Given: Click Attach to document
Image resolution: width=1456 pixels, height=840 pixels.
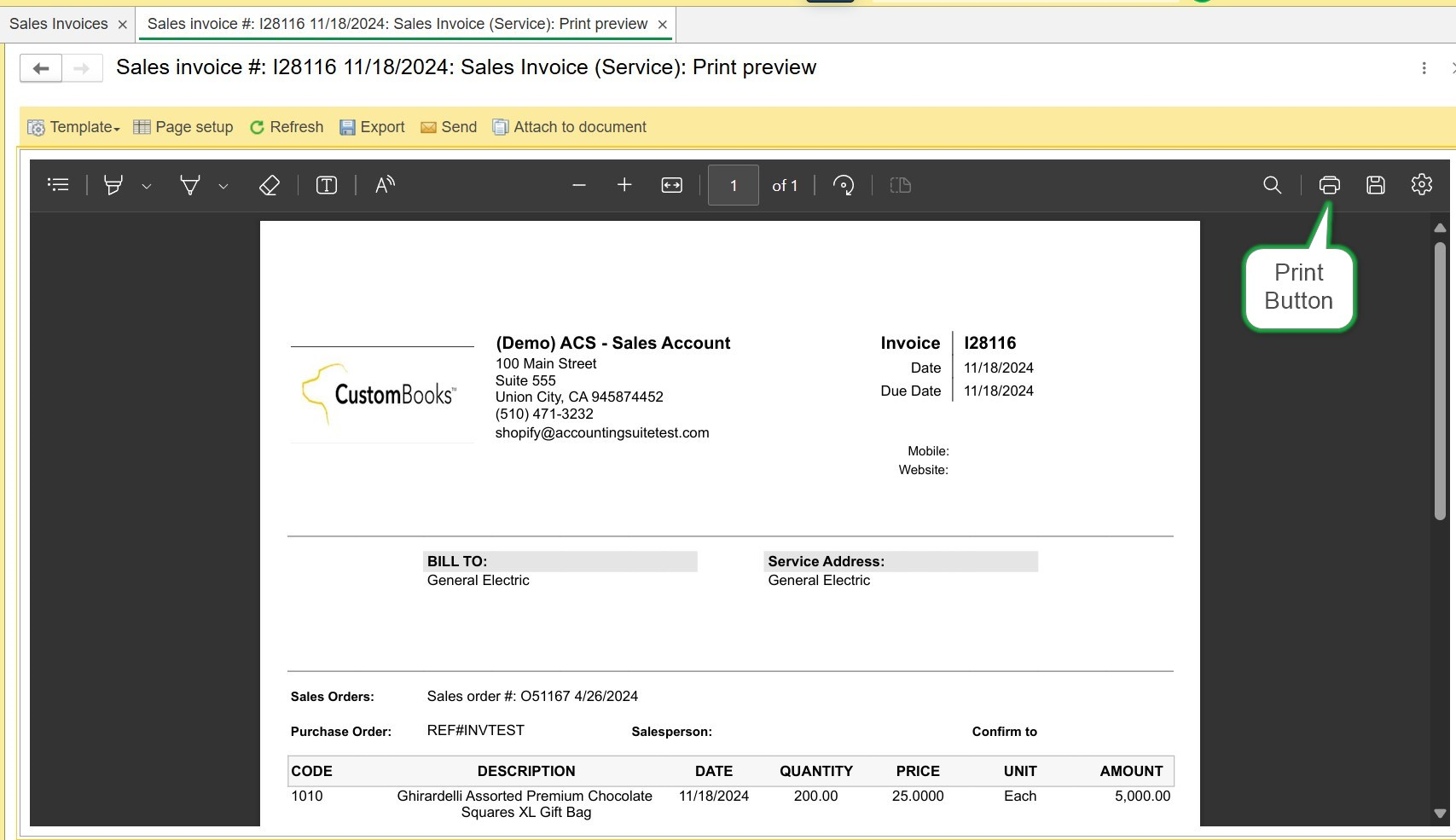Looking at the screenshot, I should click(x=569, y=127).
